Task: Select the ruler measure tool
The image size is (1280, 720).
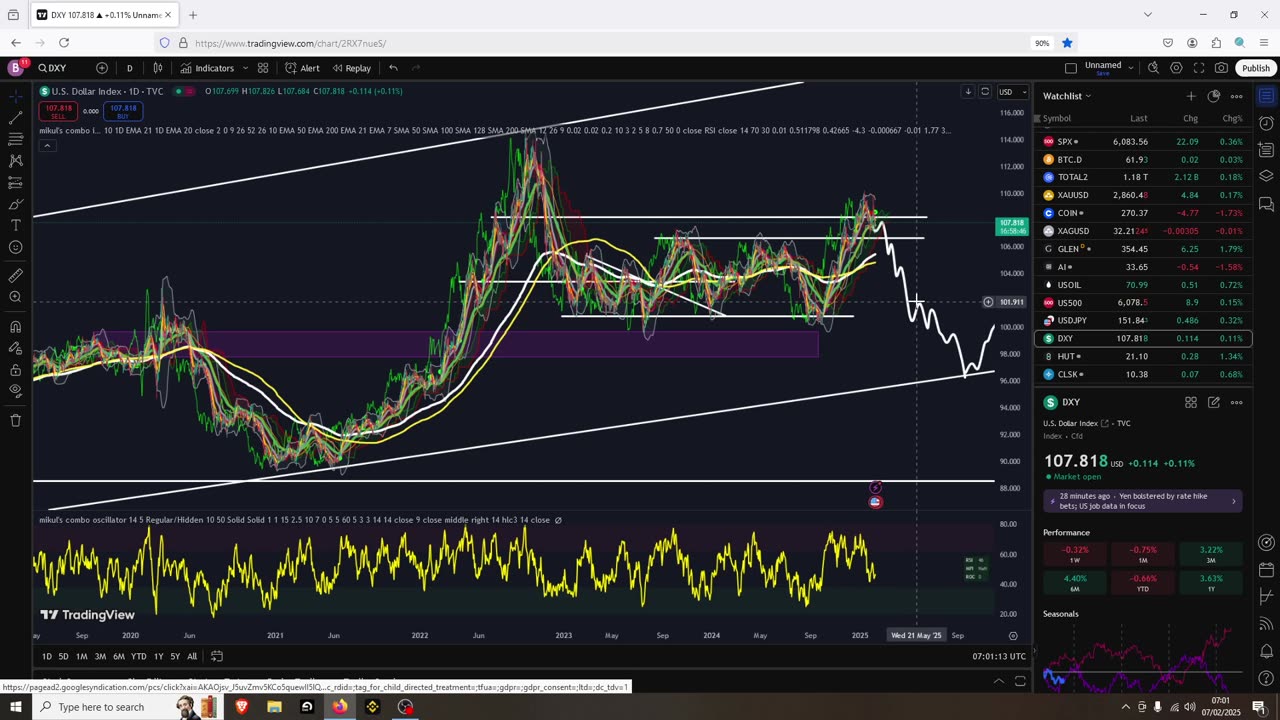Action: (x=15, y=275)
